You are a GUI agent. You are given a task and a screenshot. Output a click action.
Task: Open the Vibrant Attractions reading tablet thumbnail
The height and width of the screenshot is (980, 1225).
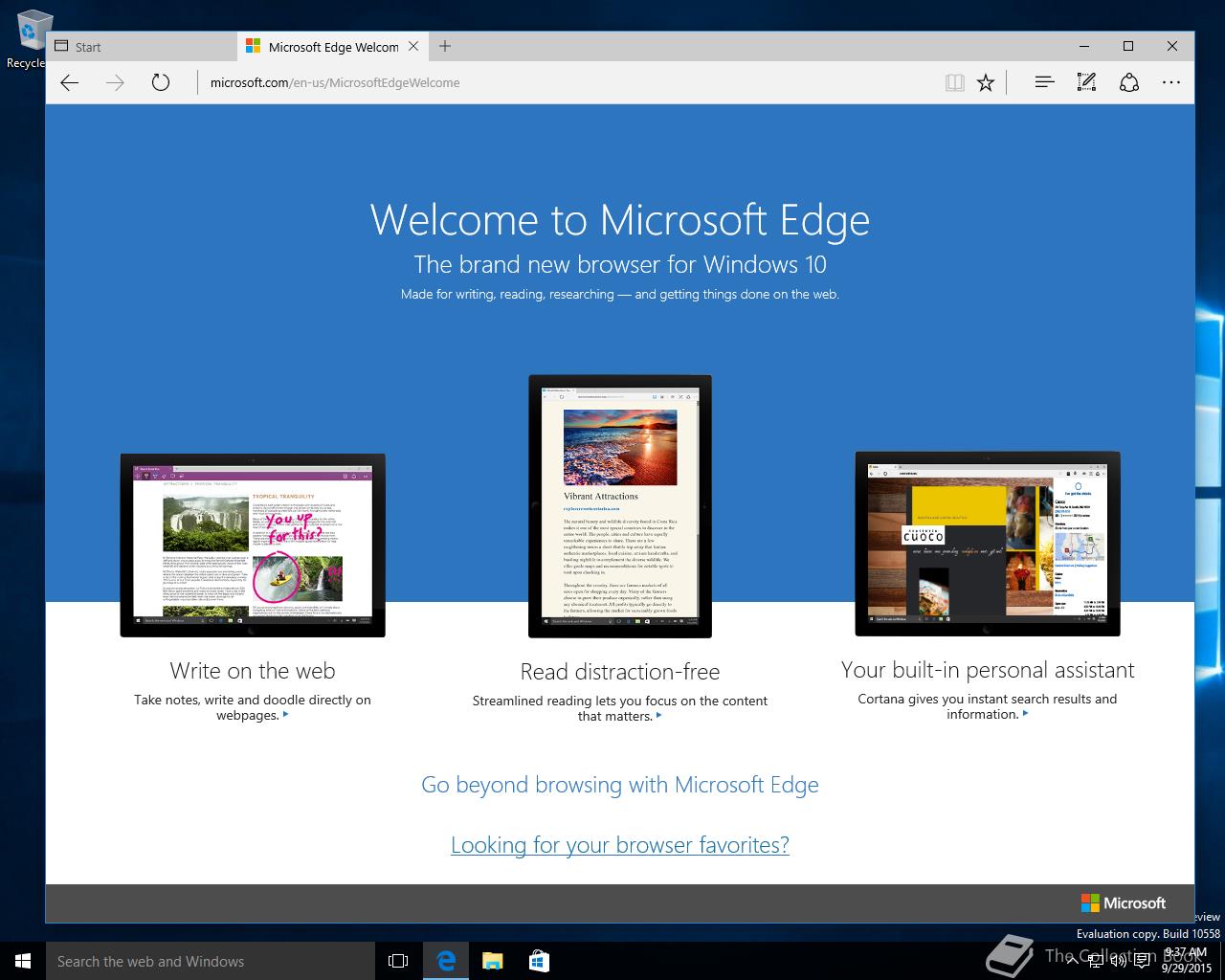[620, 506]
